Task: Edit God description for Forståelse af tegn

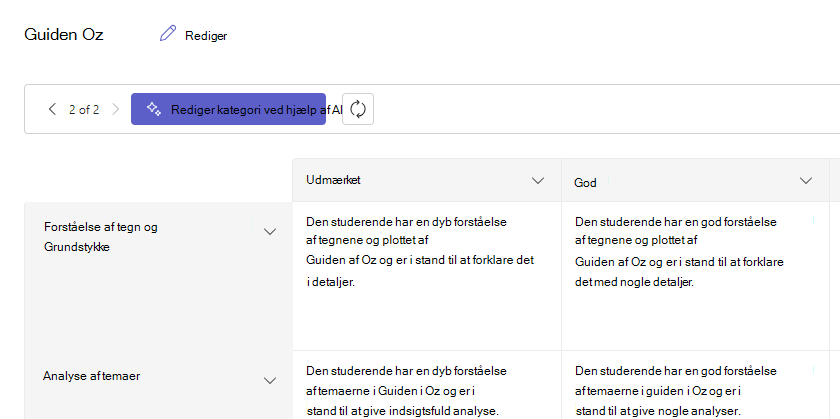Action: 679,251
